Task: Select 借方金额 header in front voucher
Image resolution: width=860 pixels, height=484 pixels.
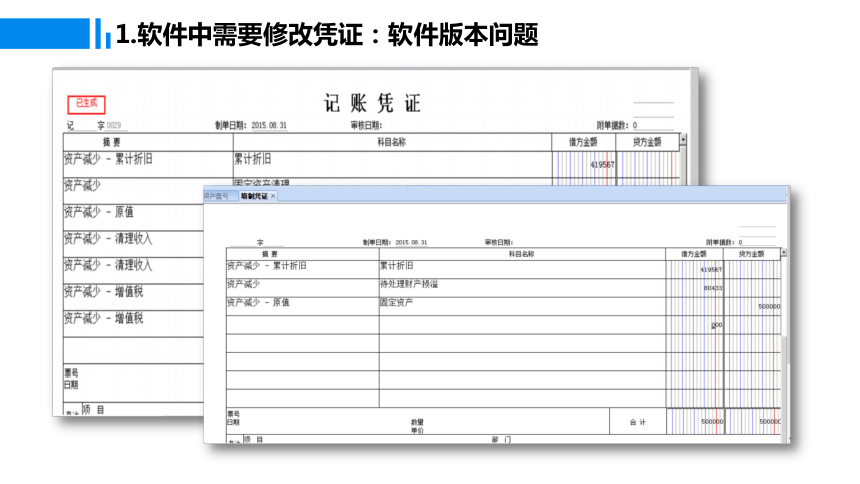Action: 694,254
